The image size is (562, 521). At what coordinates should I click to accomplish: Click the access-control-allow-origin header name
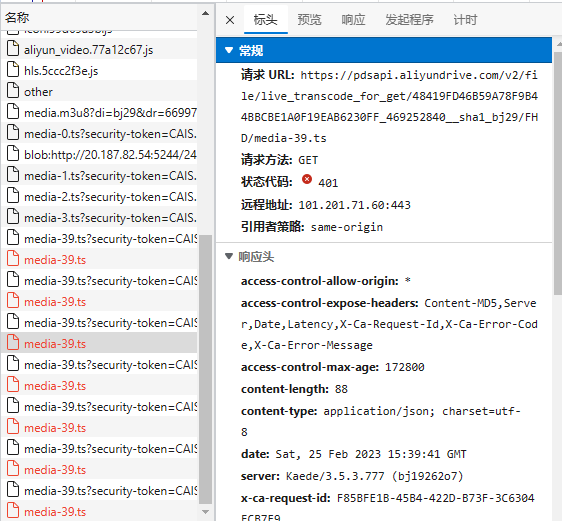320,281
